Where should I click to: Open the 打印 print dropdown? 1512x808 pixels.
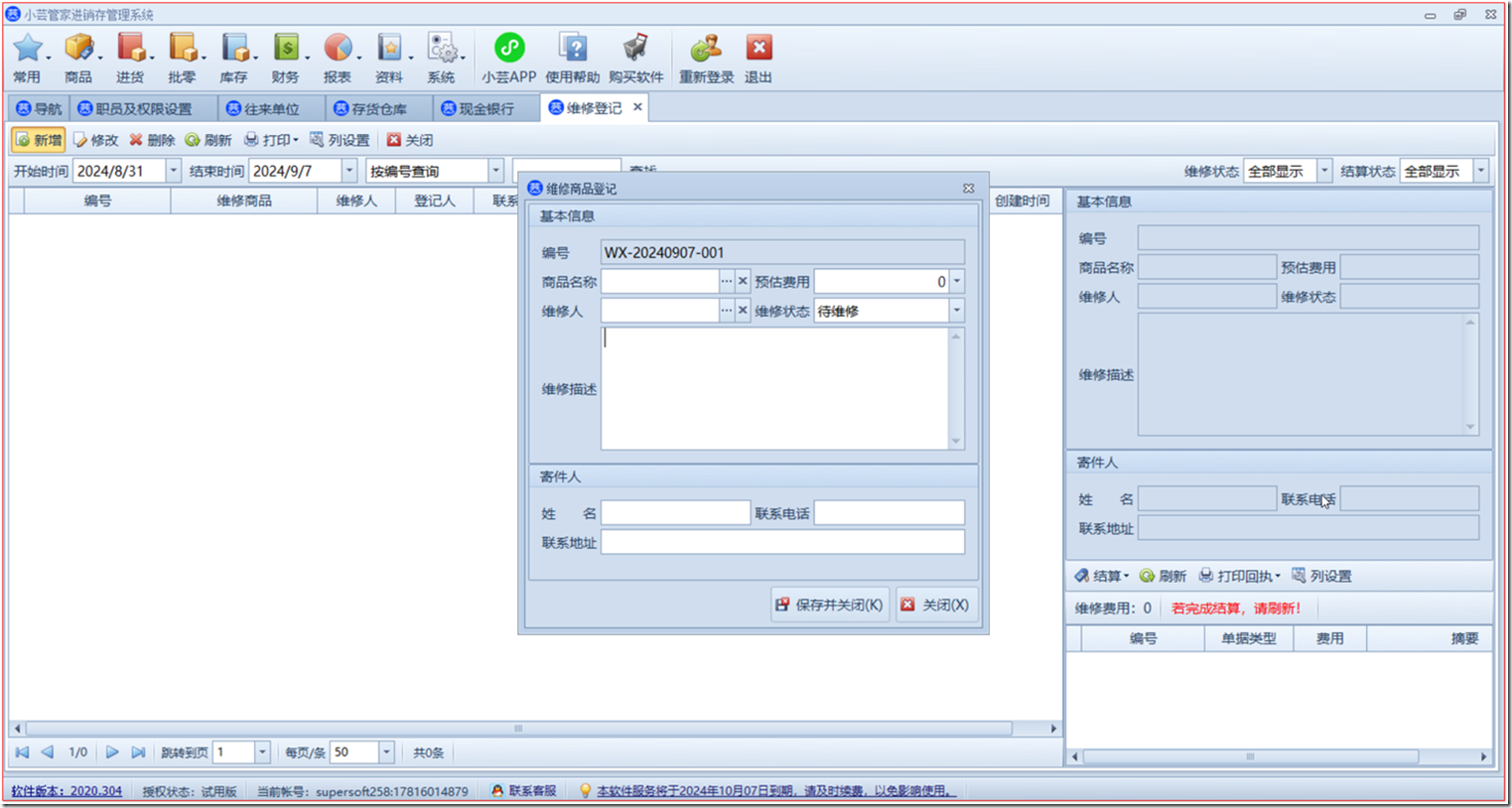pyautogui.click(x=271, y=140)
